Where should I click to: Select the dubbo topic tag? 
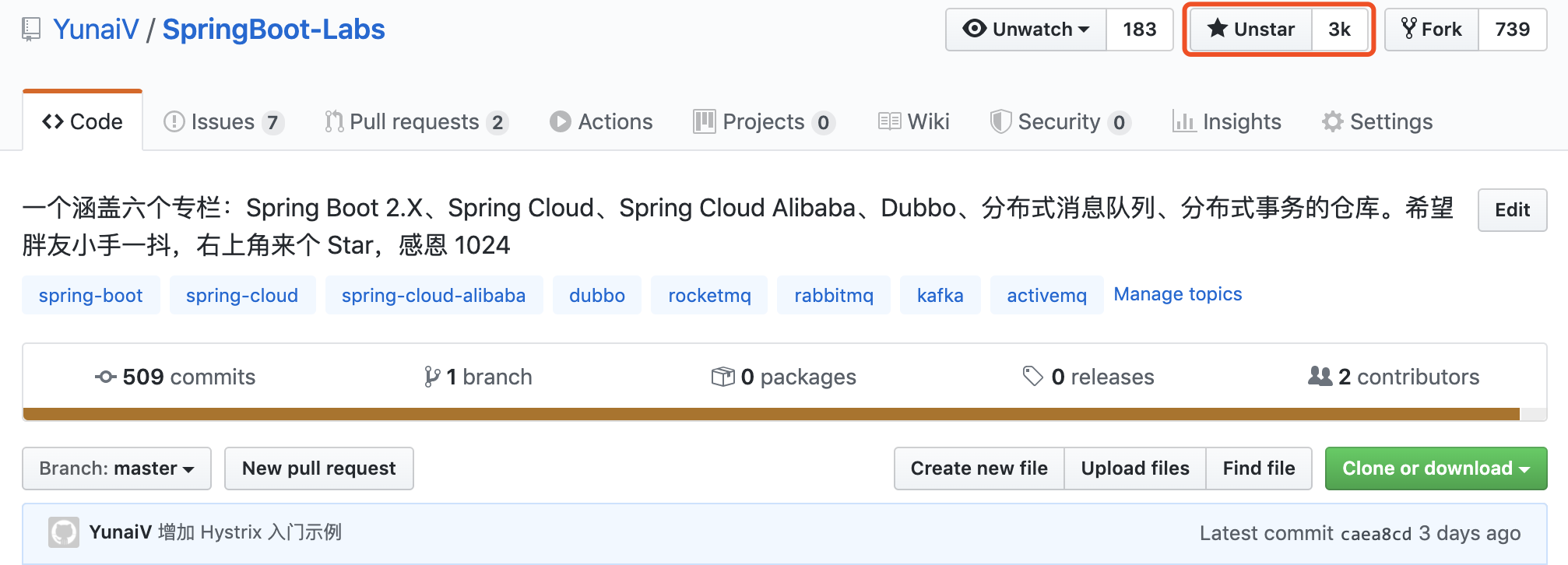coord(597,295)
